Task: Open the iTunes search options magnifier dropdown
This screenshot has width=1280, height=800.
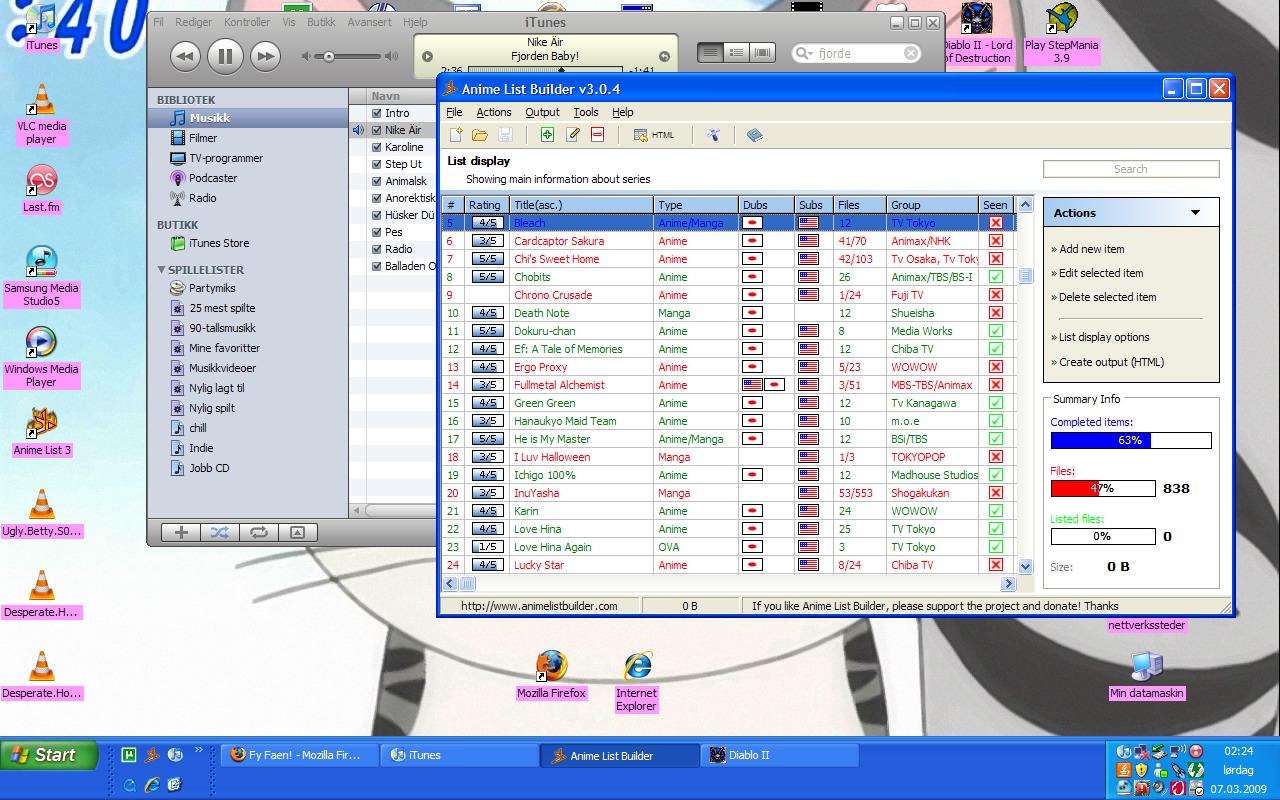Action: 805,53
